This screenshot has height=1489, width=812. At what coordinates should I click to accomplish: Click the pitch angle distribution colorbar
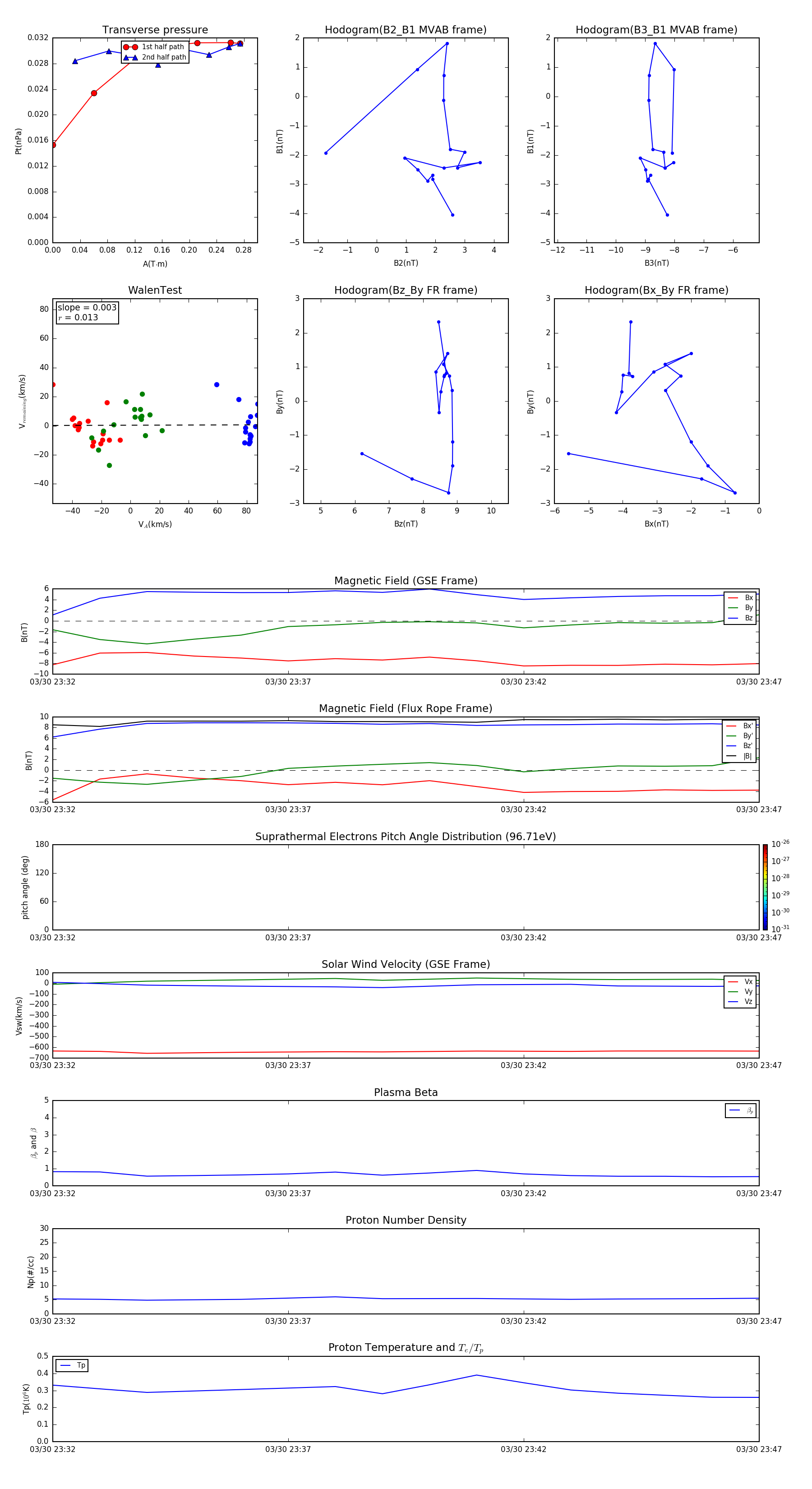click(x=765, y=887)
